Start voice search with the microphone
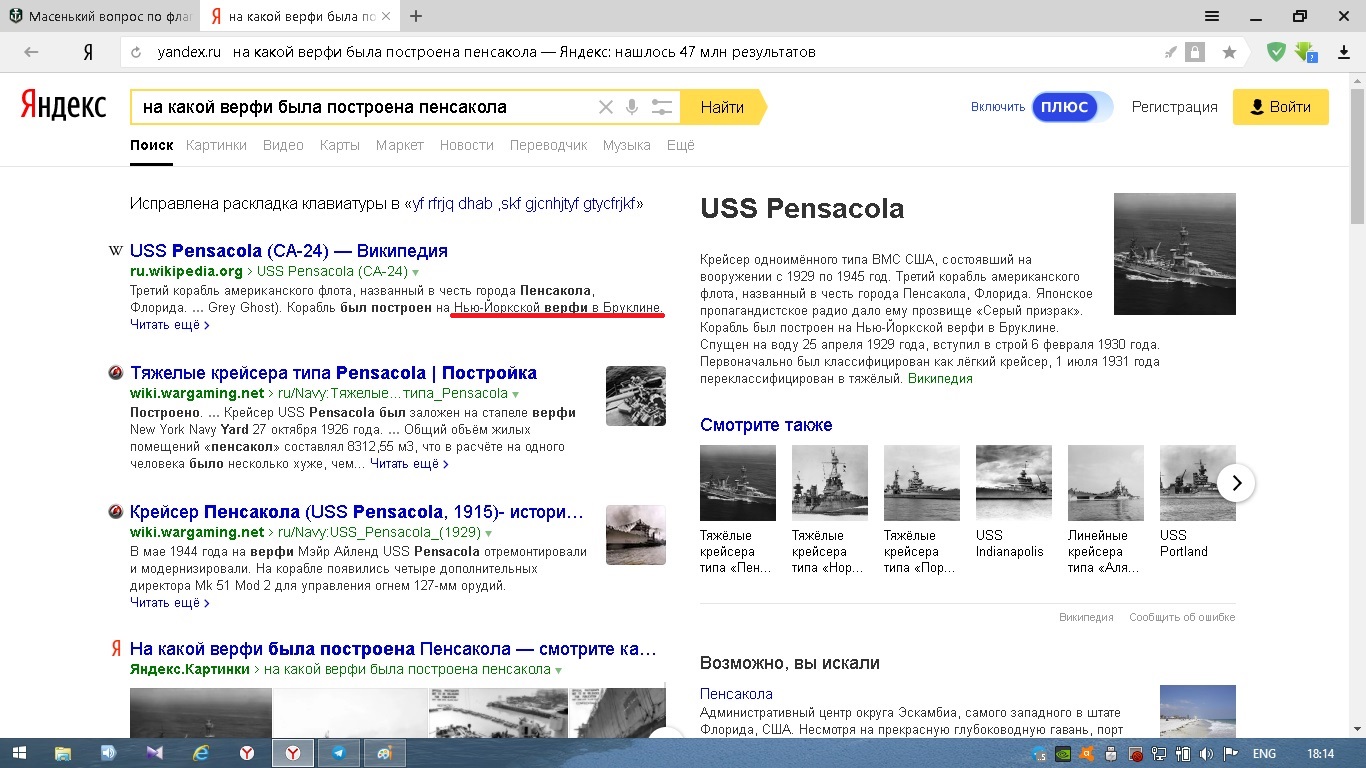Viewport: 1366px width, 768px height. click(632, 107)
